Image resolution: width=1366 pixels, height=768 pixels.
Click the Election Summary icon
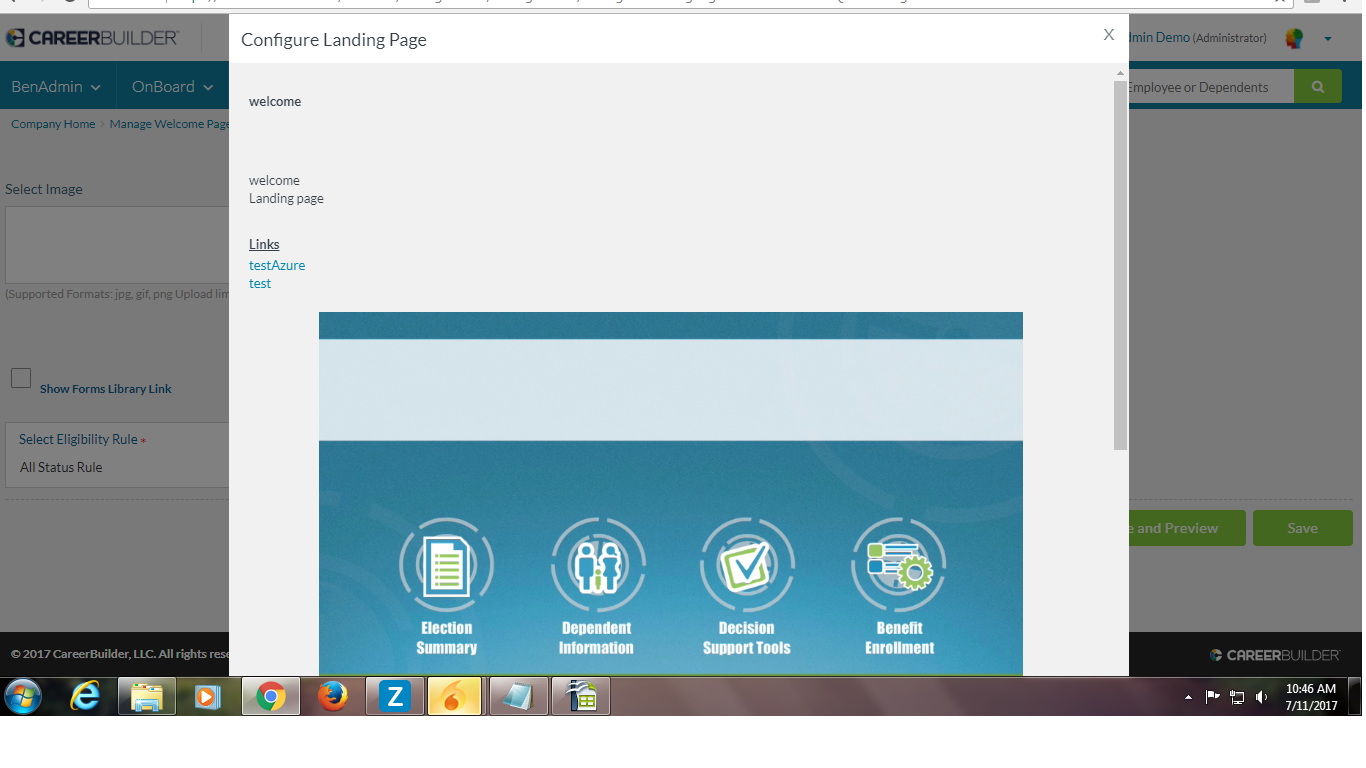click(x=446, y=565)
